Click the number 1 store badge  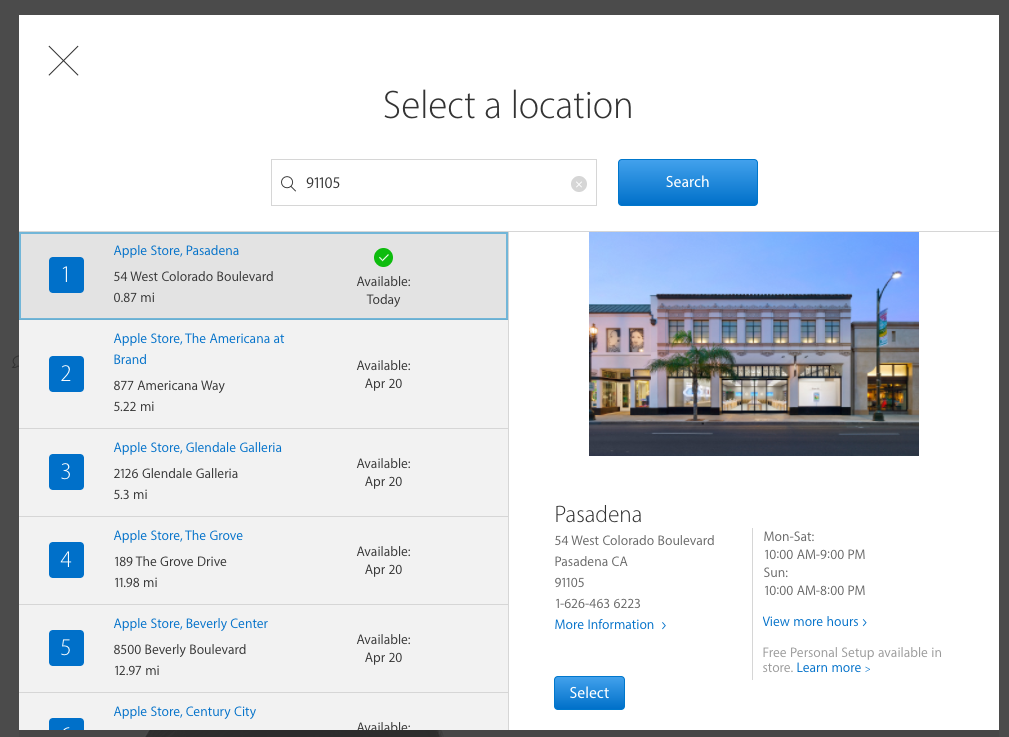[x=66, y=274]
